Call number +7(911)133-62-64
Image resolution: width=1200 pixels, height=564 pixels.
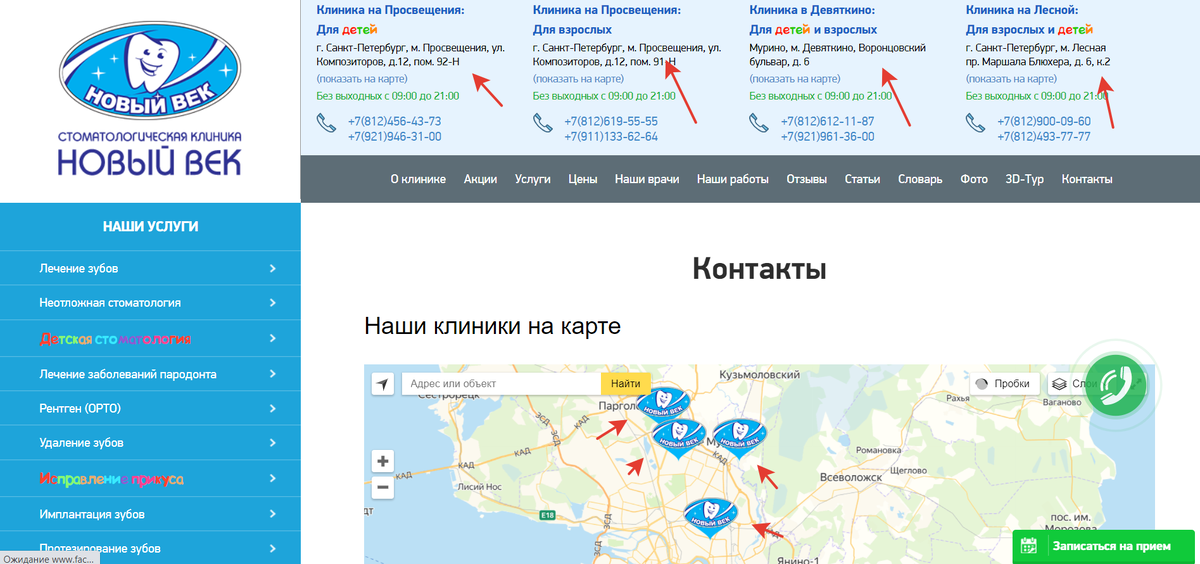(x=611, y=137)
